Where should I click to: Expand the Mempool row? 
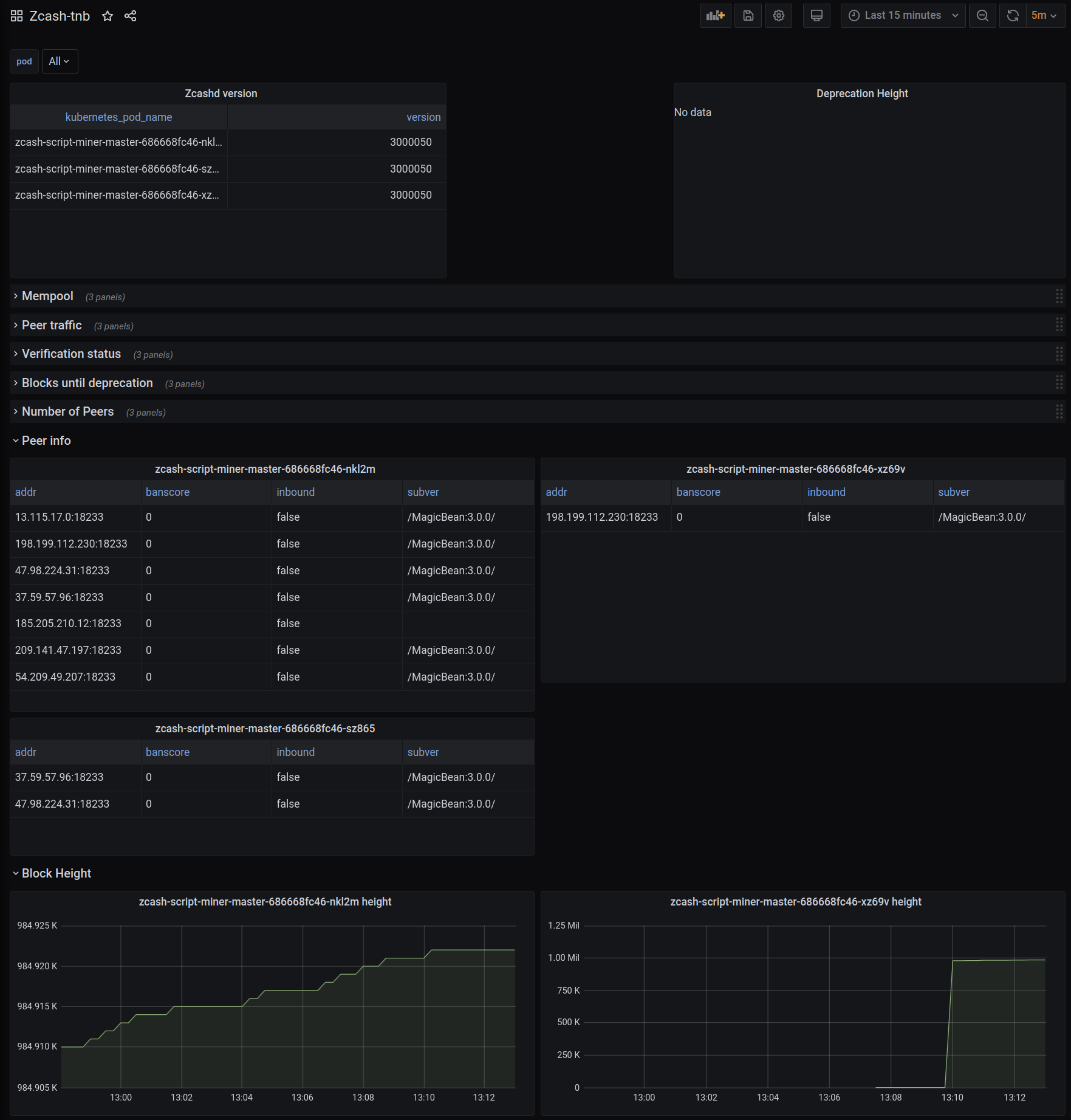47,296
